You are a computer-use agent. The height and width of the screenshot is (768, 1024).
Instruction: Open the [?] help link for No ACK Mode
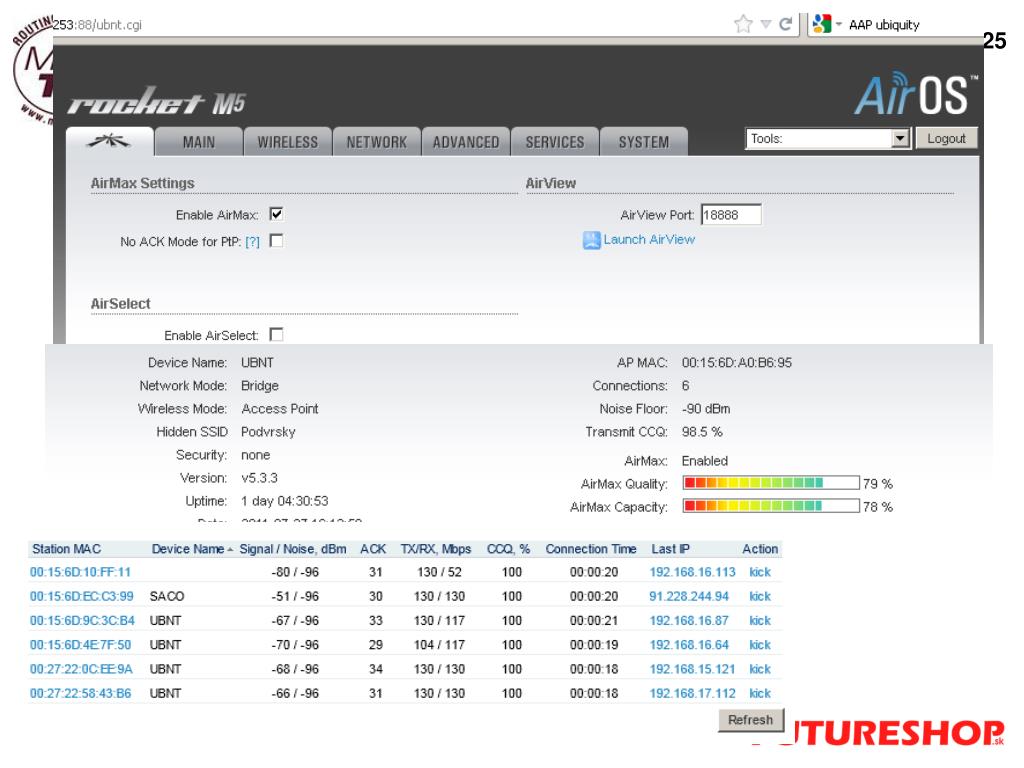(252, 242)
